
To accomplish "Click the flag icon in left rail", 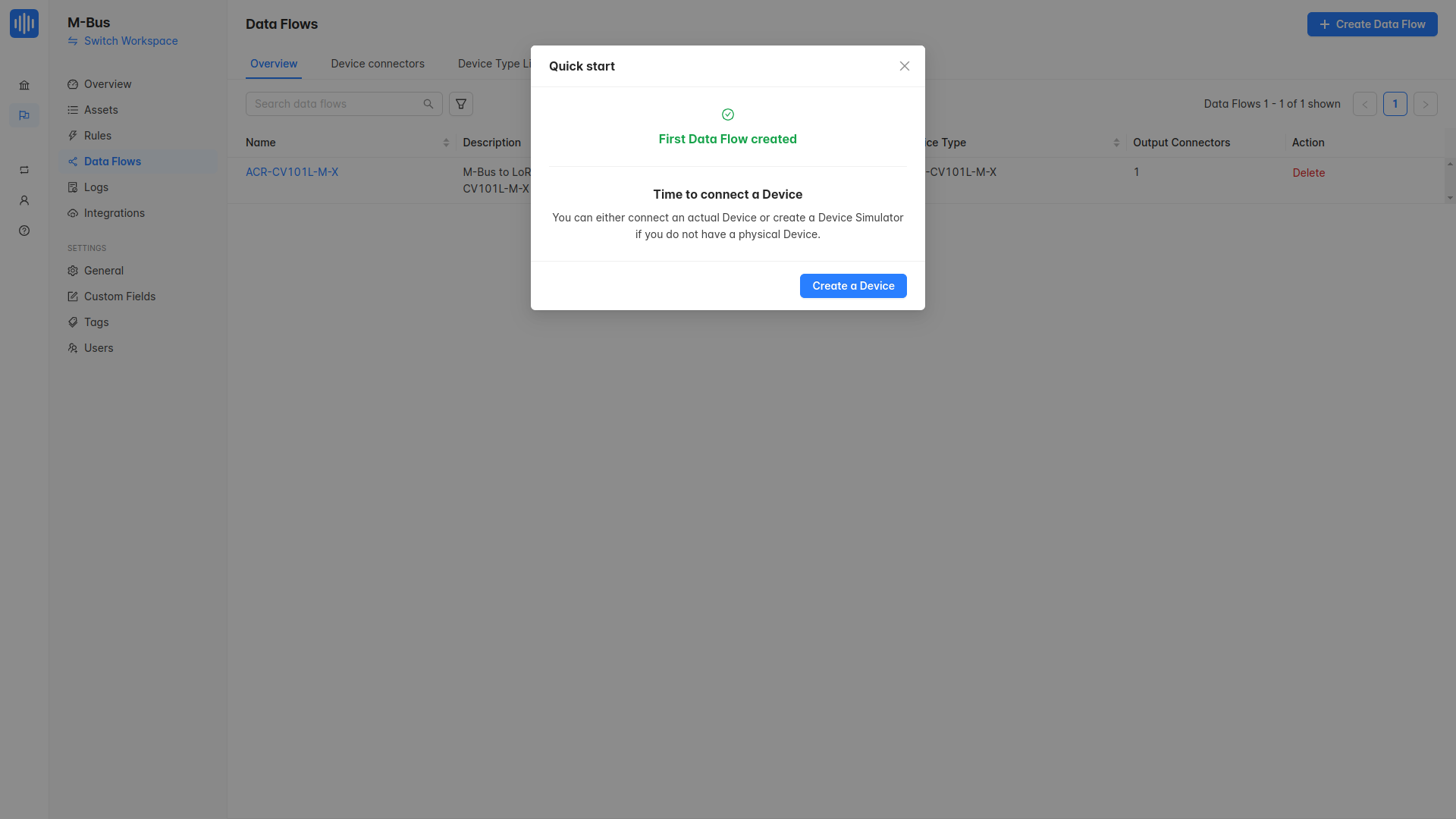I will [24, 115].
